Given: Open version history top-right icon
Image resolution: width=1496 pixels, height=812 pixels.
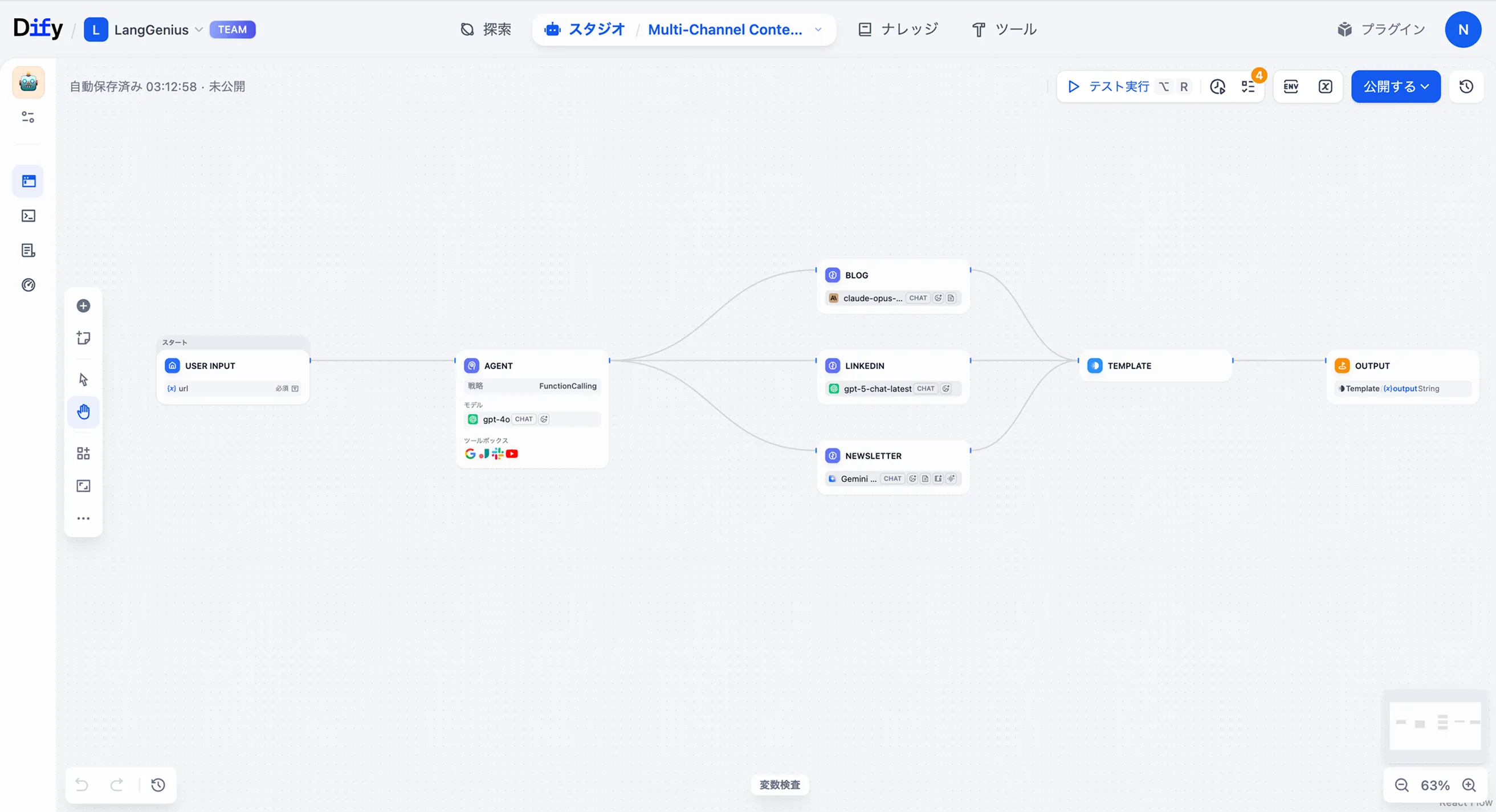Looking at the screenshot, I should 1466,87.
